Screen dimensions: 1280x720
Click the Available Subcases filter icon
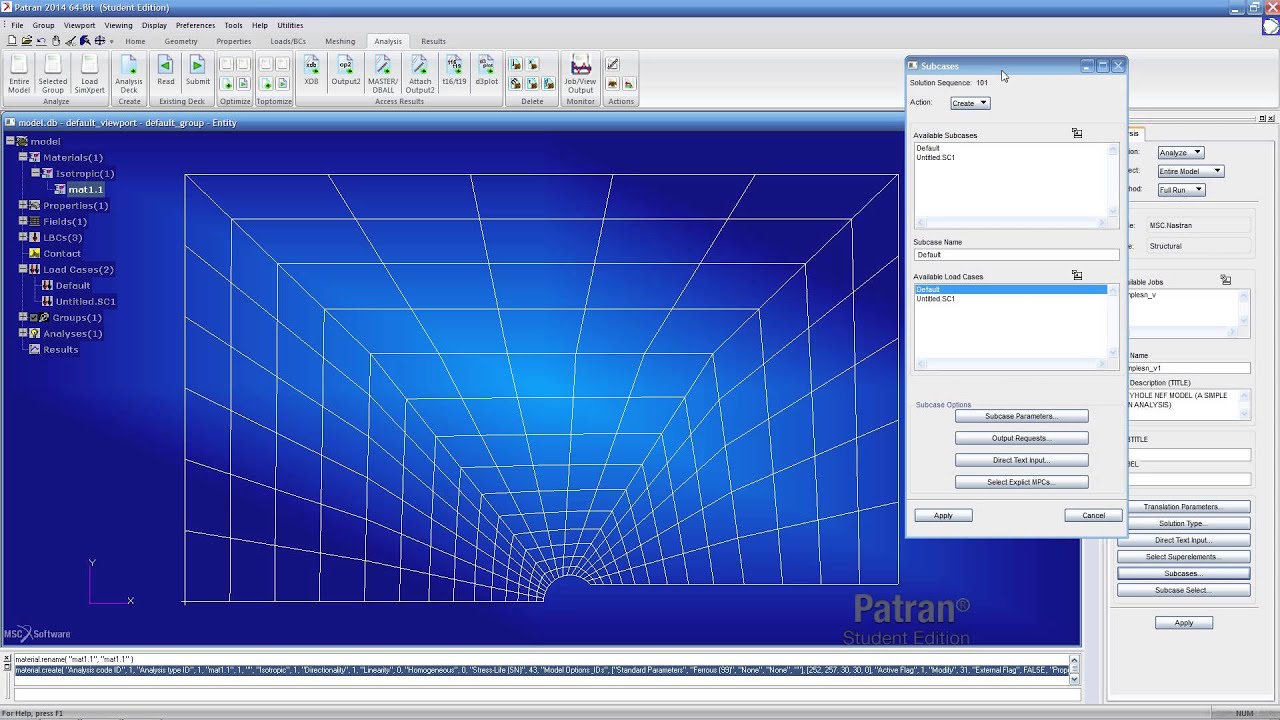[1077, 133]
